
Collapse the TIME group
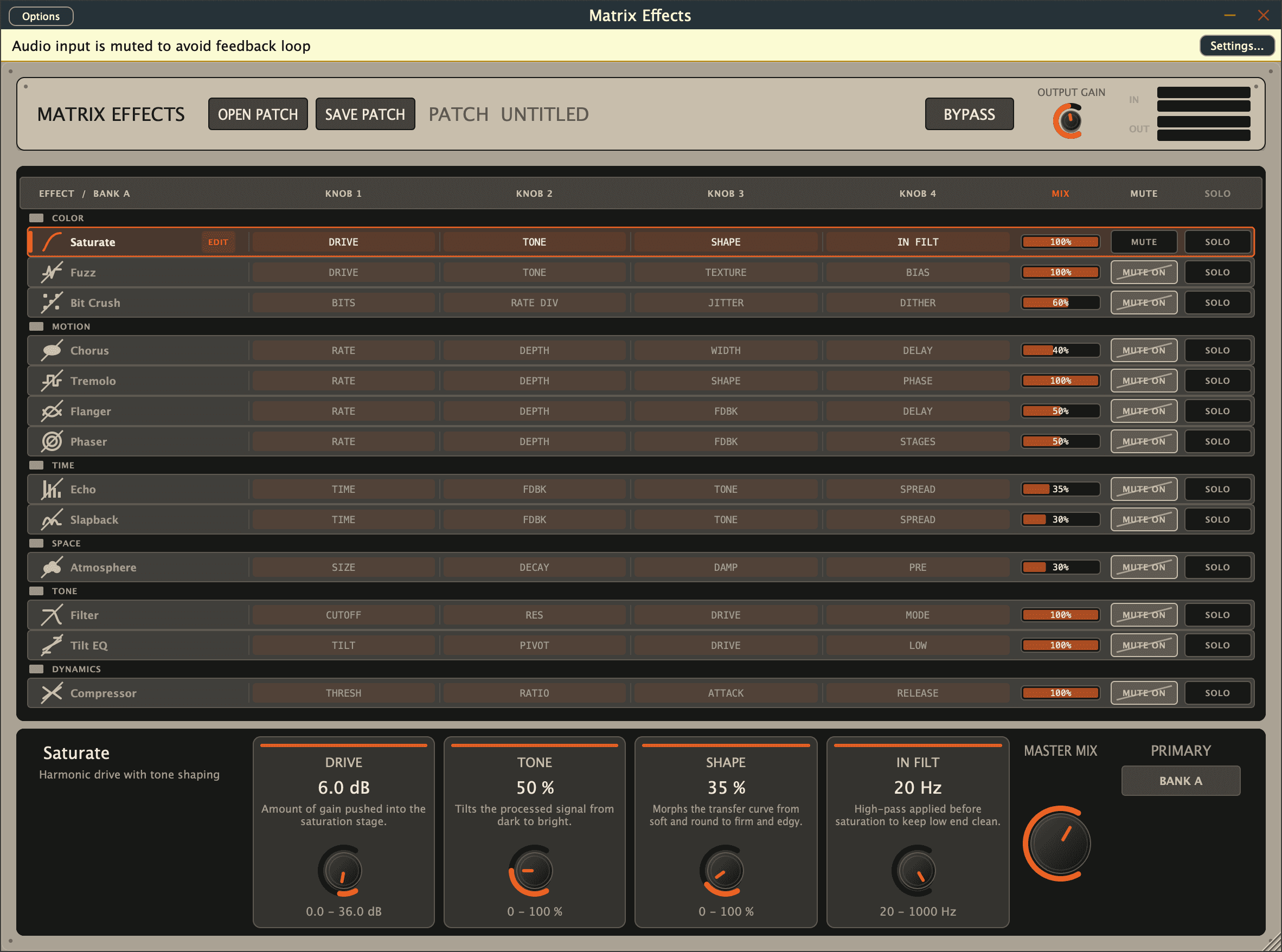pos(36,465)
